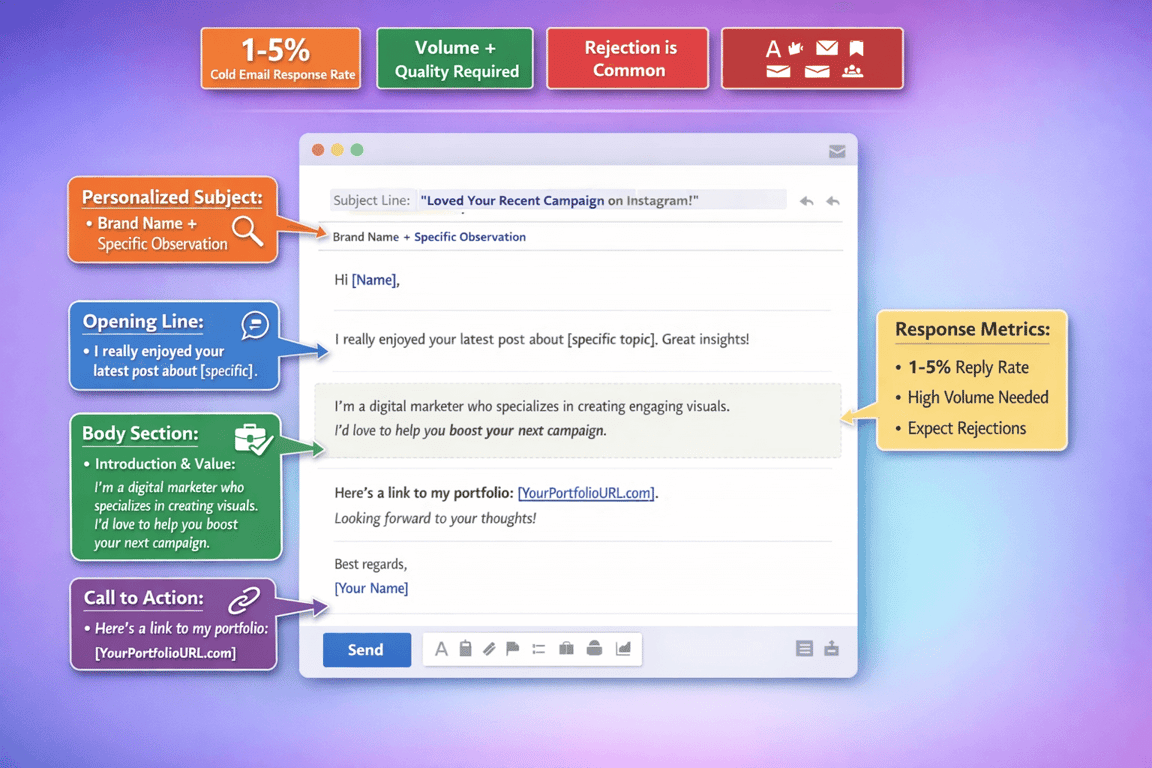The height and width of the screenshot is (768, 1152).
Task: Click the "Personalized Subject:" heading
Action: [172, 198]
